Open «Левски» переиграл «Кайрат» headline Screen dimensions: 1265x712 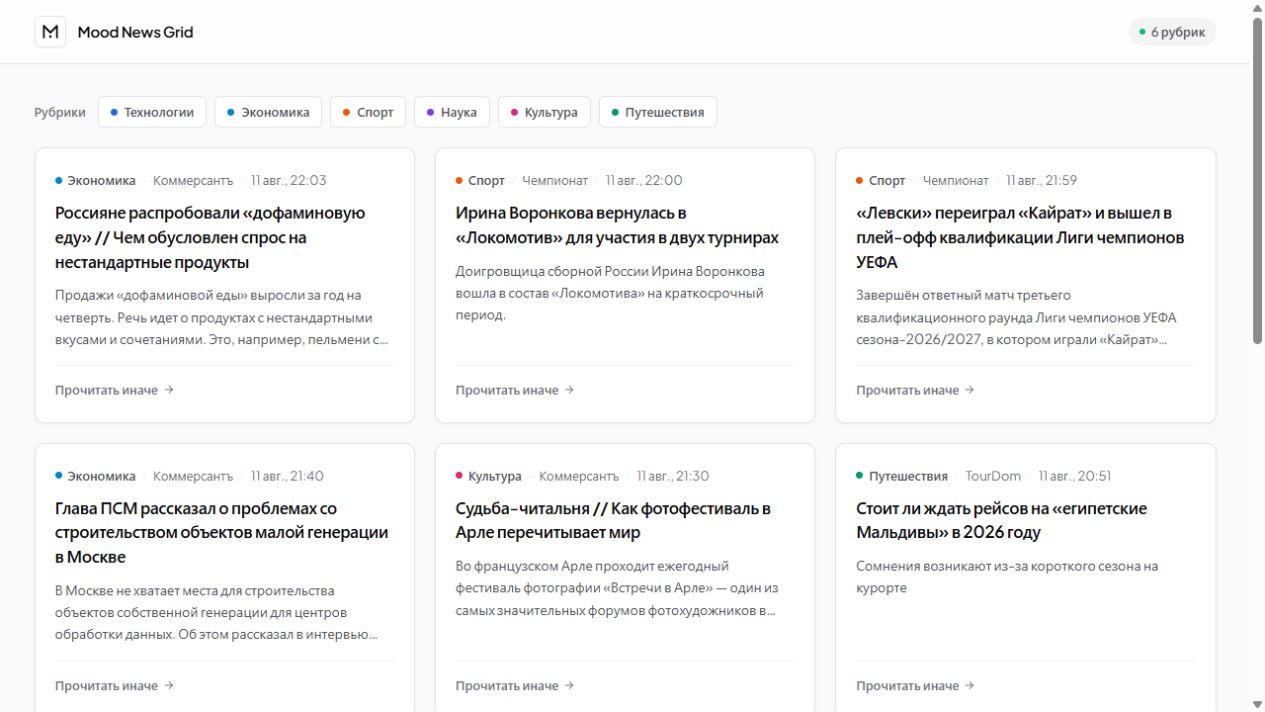point(1020,238)
